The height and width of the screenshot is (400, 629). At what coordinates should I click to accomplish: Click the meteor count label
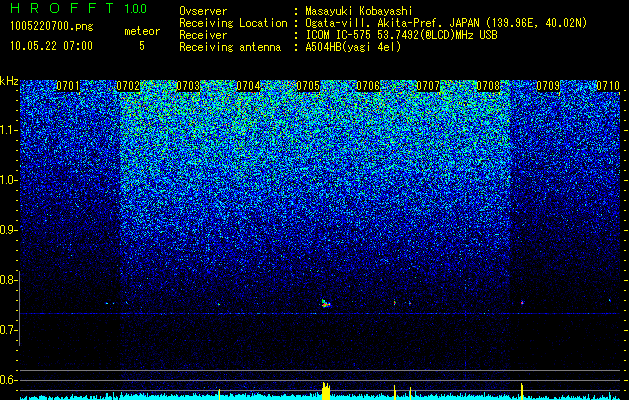(x=142, y=31)
